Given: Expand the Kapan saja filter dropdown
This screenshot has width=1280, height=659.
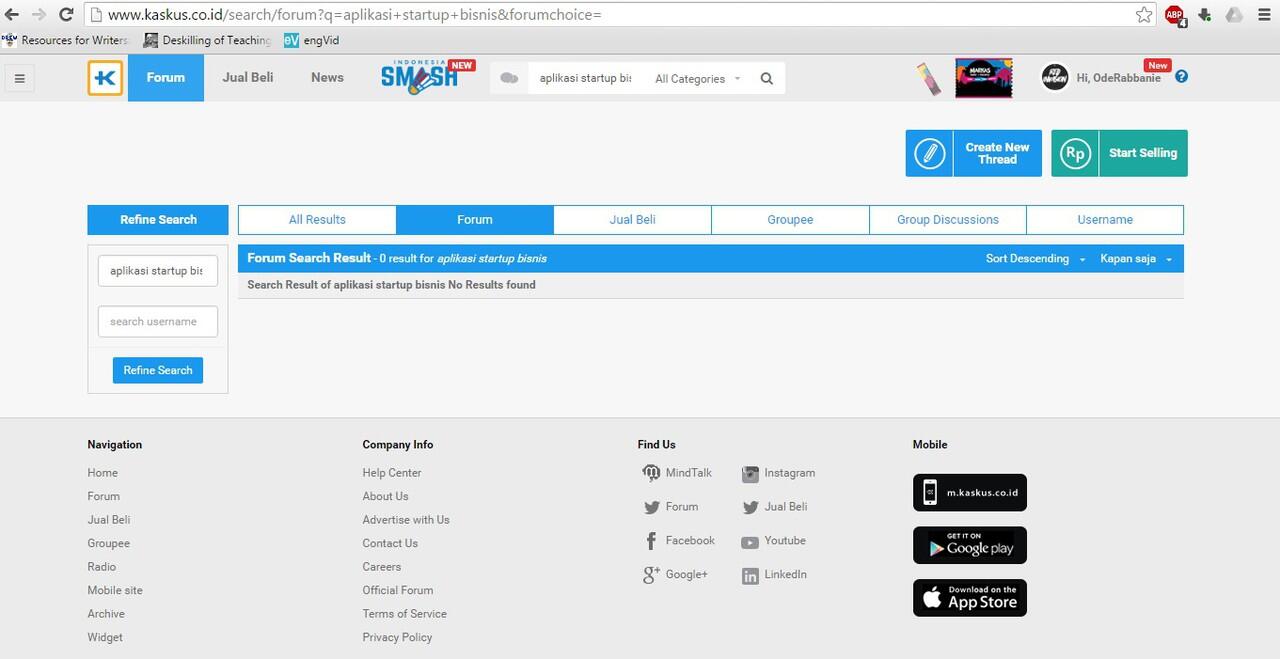Looking at the screenshot, I should coord(1133,258).
